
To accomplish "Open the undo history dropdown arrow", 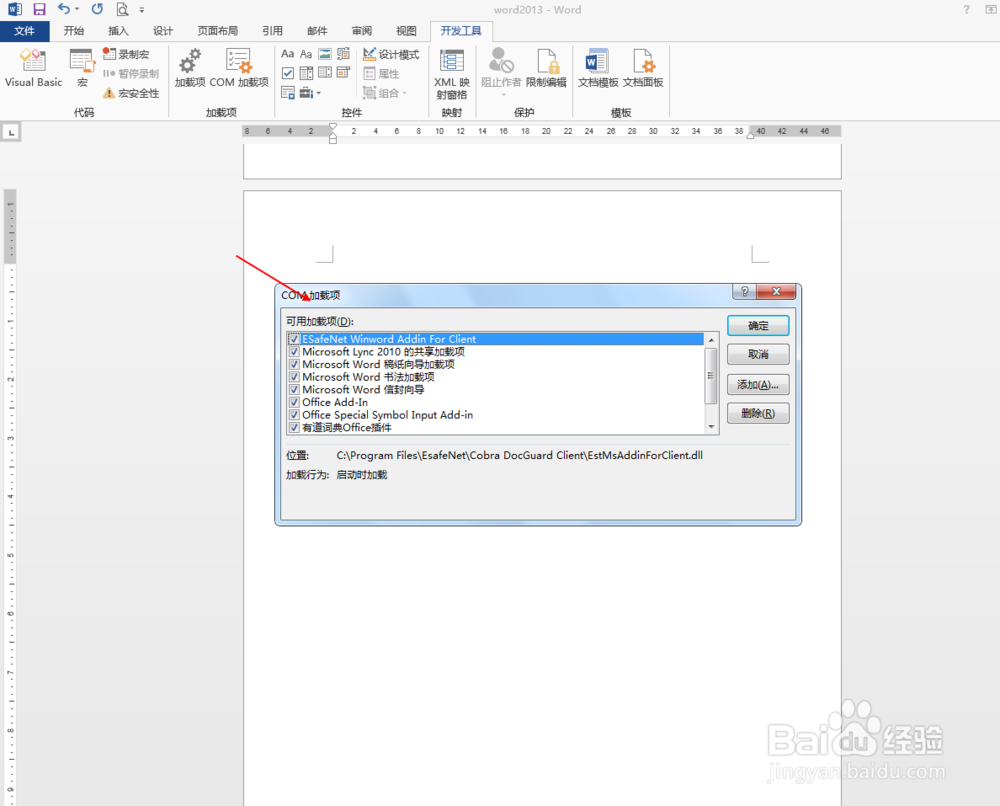I will pos(77,10).
